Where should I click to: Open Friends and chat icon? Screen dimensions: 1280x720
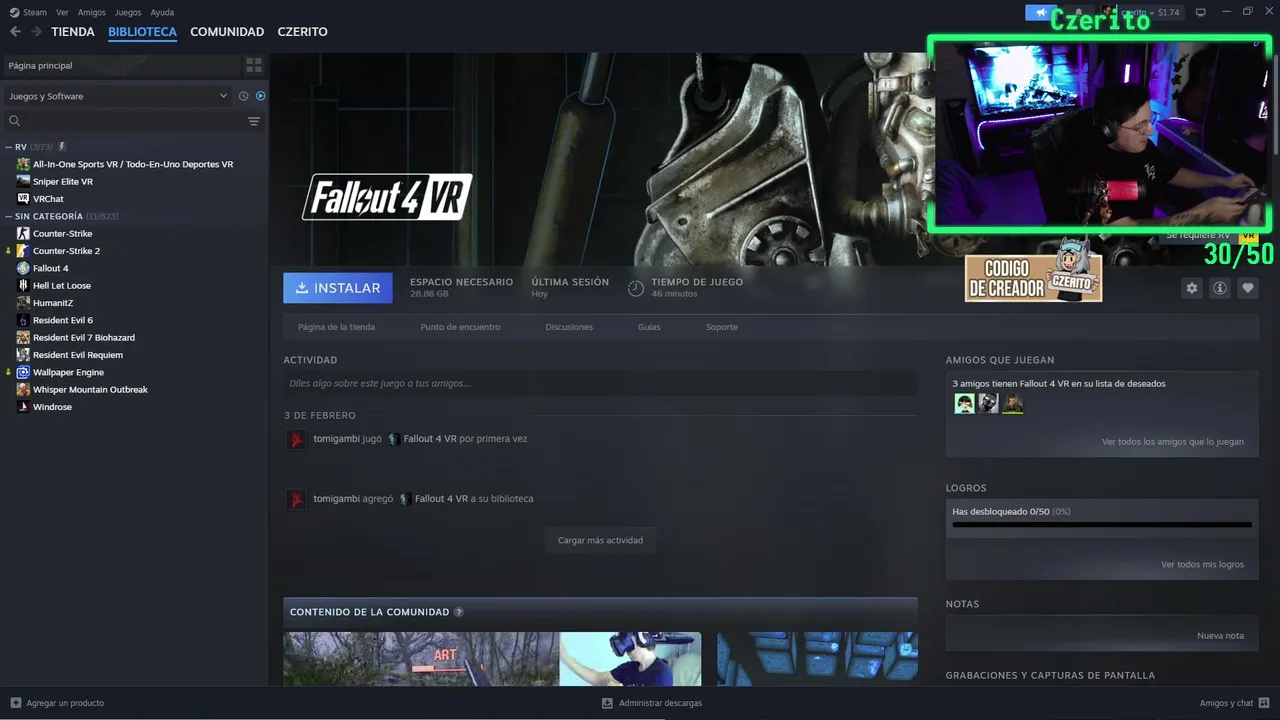coord(1264,703)
